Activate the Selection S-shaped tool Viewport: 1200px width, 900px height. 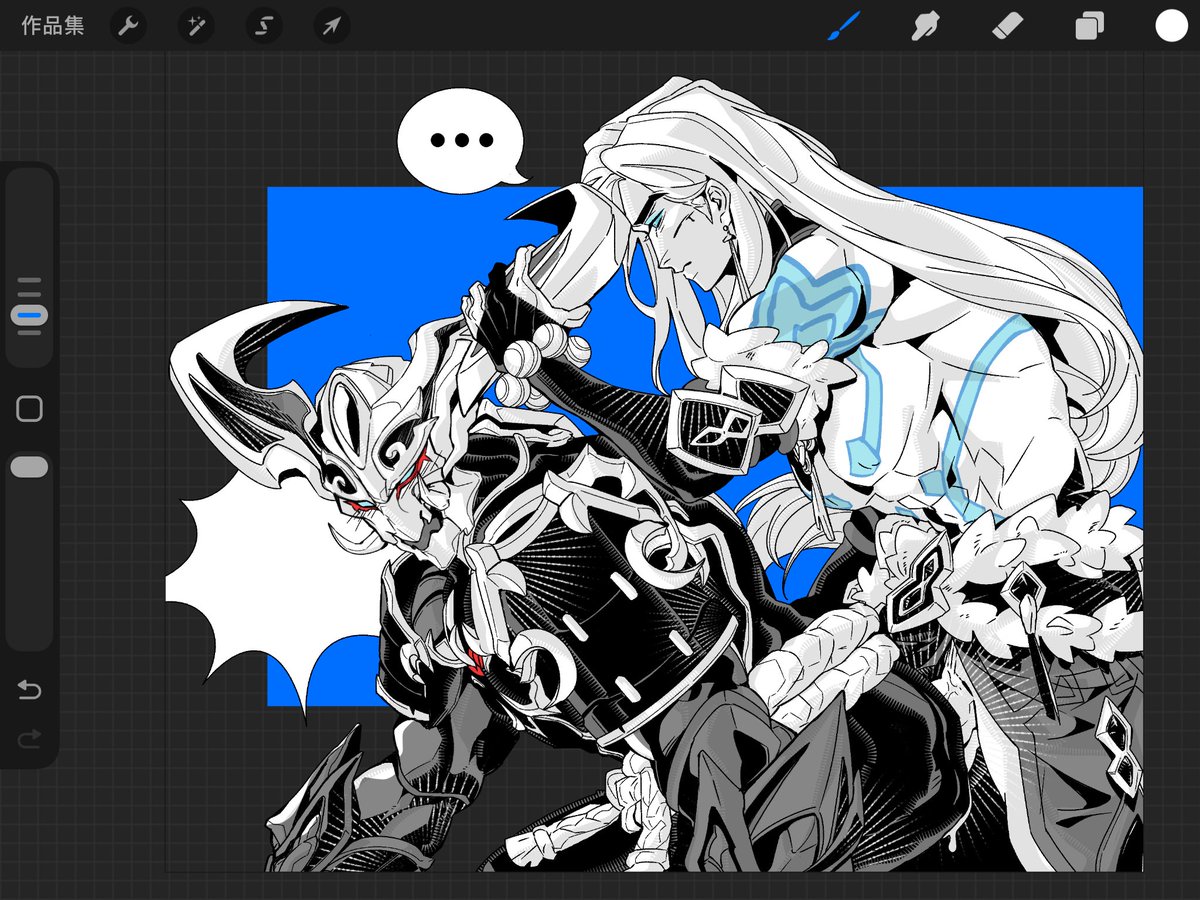coord(264,26)
